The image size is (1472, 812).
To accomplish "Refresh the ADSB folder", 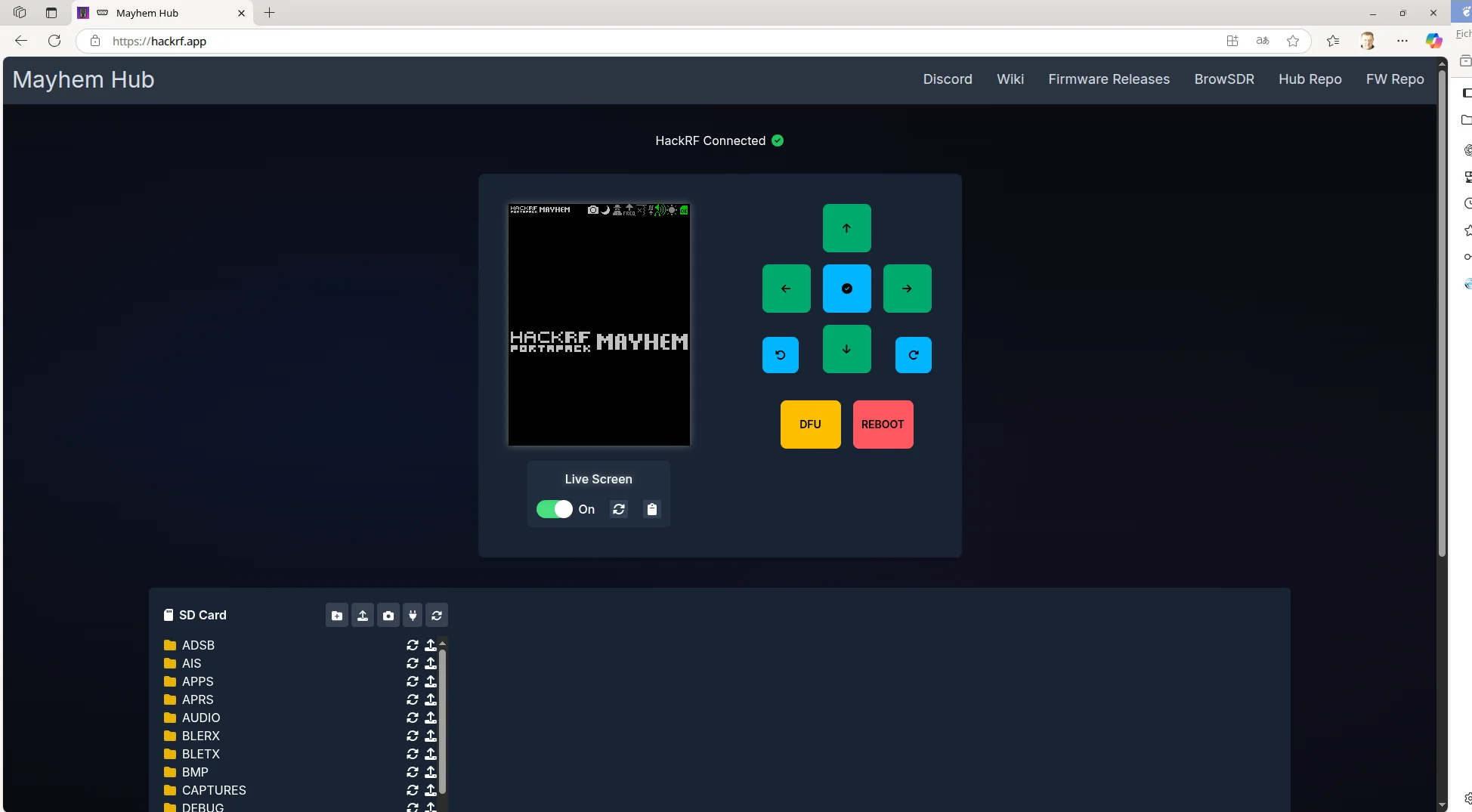I will [413, 645].
